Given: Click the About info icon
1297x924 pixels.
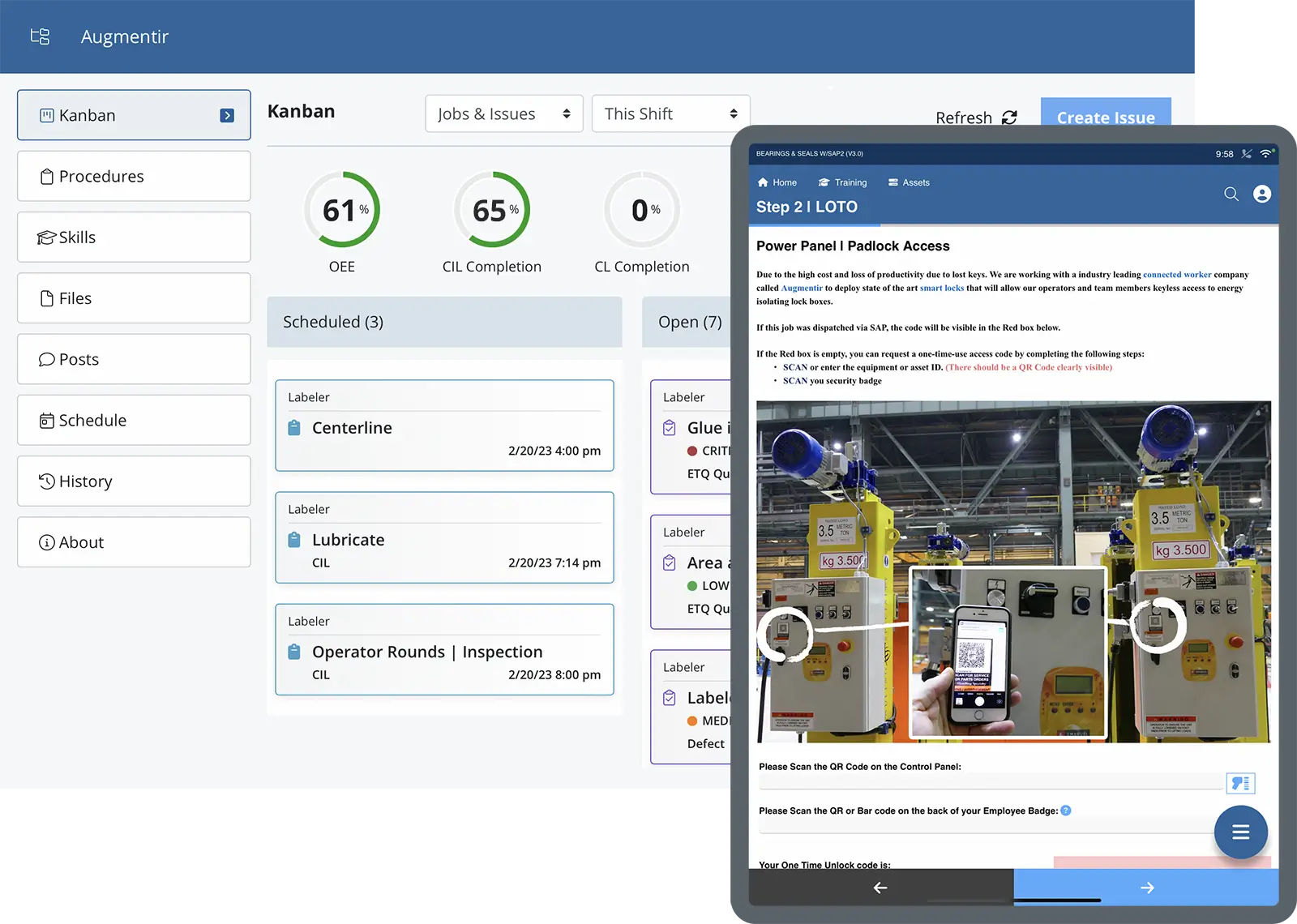Looking at the screenshot, I should tap(47, 542).
